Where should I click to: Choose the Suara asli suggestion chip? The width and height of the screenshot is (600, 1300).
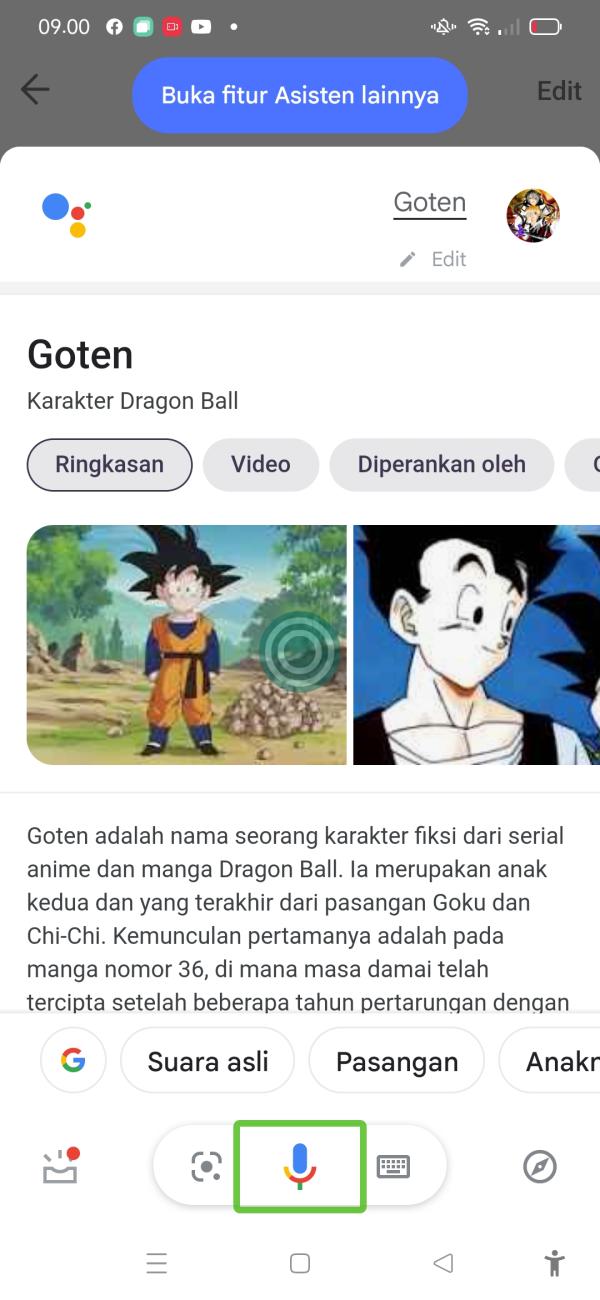coord(208,1061)
